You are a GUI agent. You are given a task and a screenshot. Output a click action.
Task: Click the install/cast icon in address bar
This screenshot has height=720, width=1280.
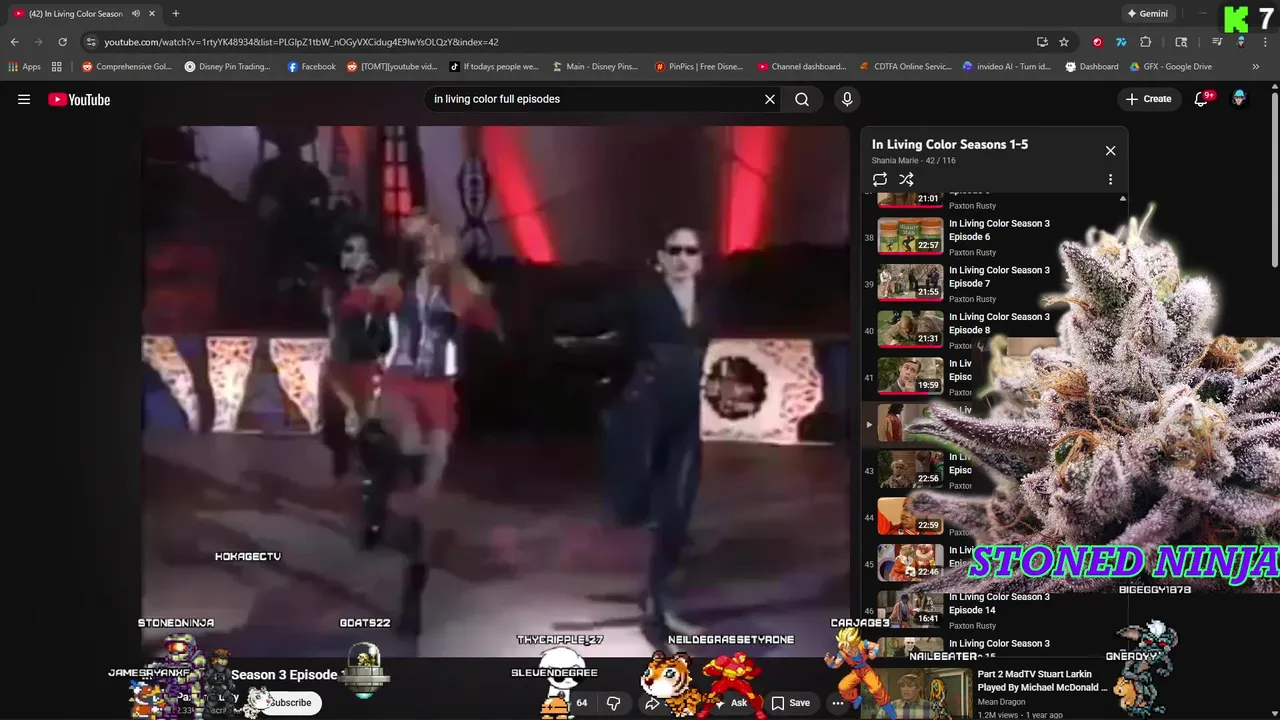pos(1042,42)
